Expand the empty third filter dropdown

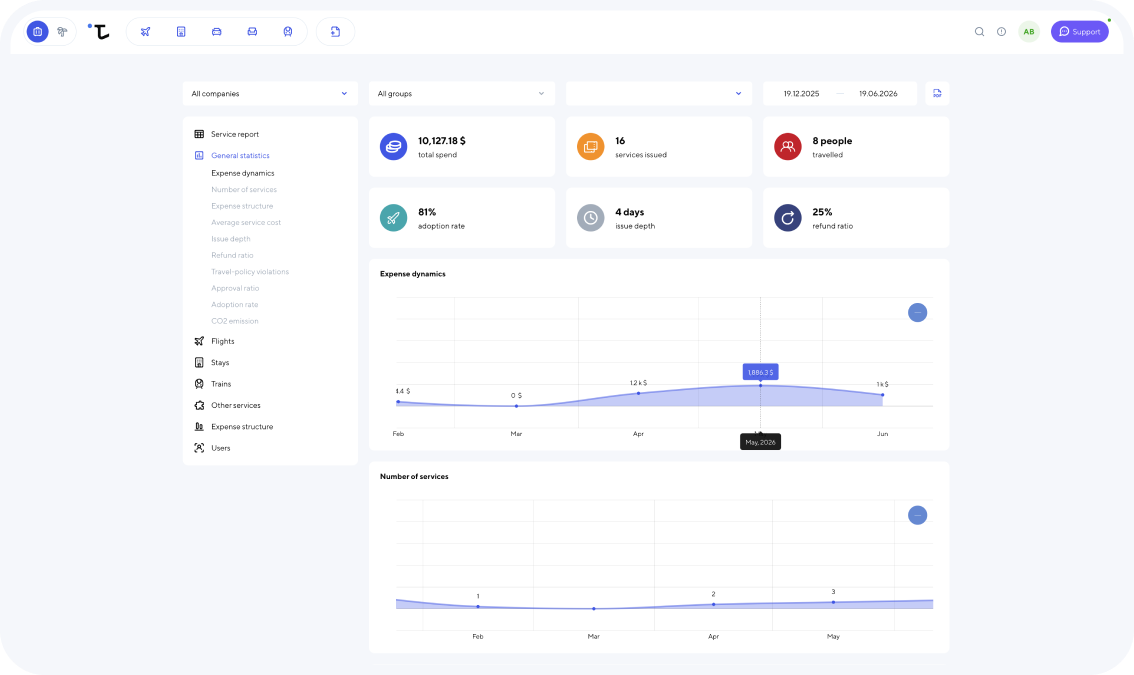659,93
